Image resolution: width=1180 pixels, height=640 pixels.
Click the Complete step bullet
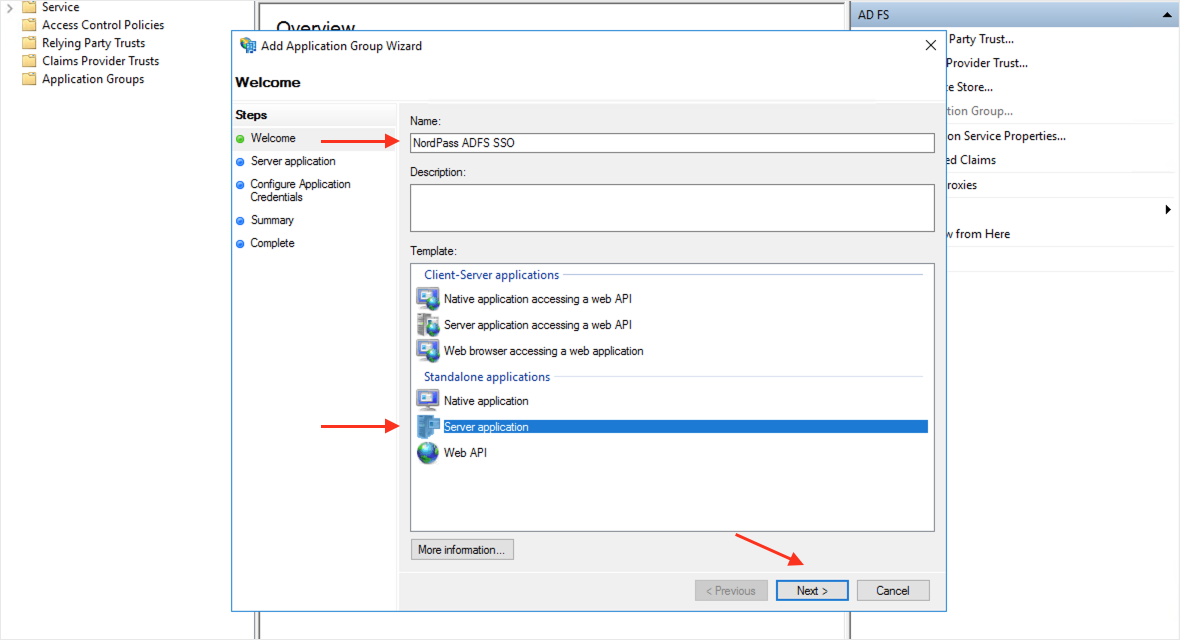[x=240, y=244]
